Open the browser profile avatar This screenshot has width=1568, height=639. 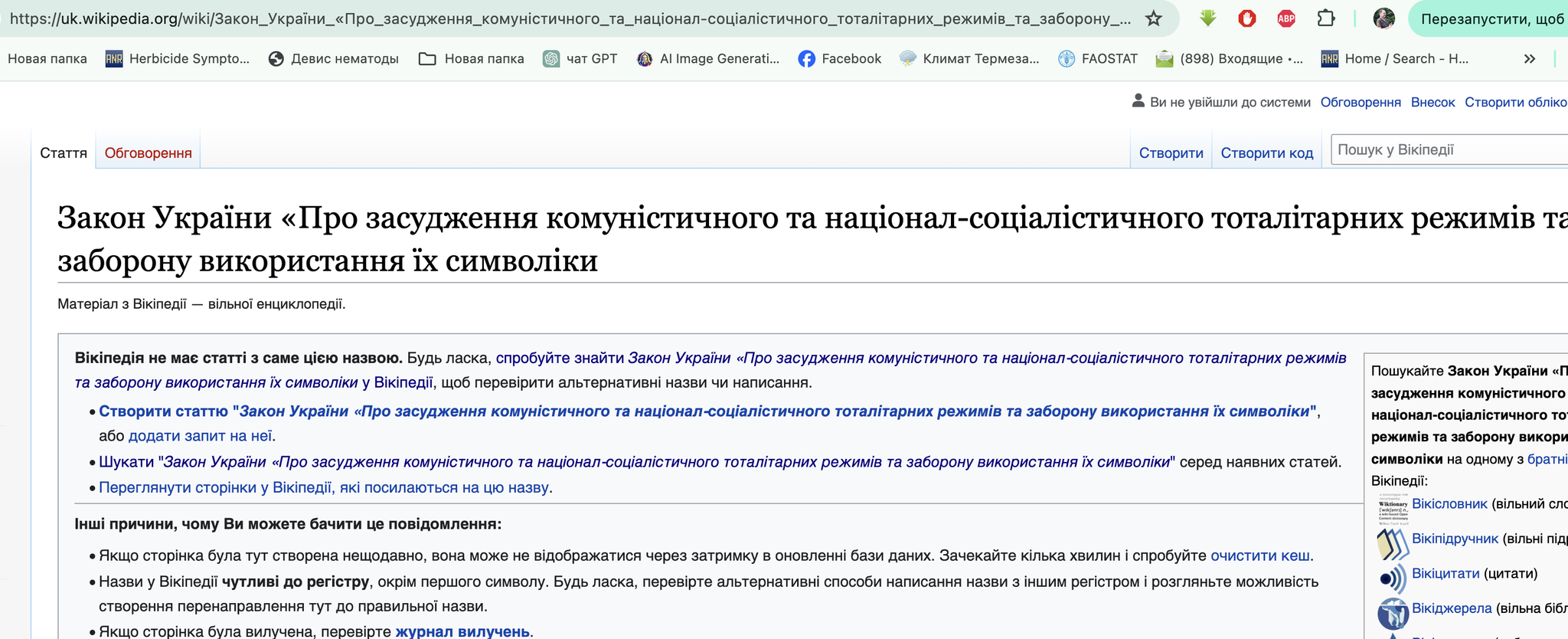point(1383,18)
